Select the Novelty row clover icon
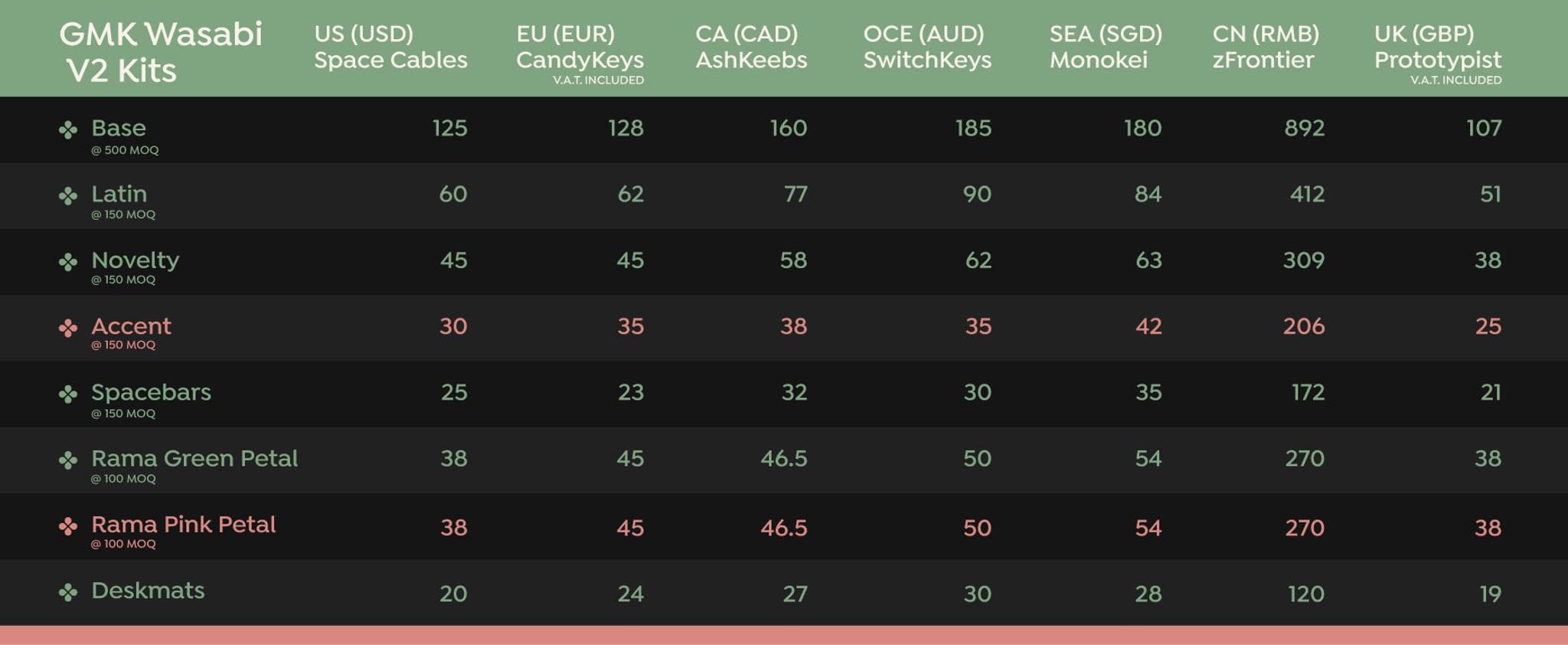Viewport: 1568px width, 645px height. pyautogui.click(x=68, y=262)
